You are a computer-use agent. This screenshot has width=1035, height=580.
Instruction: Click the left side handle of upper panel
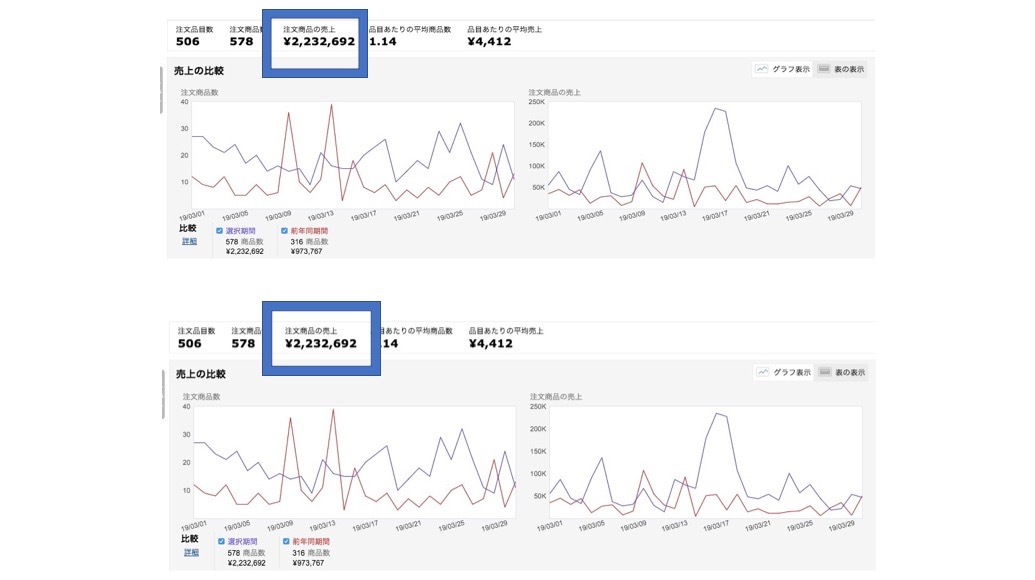tap(161, 92)
